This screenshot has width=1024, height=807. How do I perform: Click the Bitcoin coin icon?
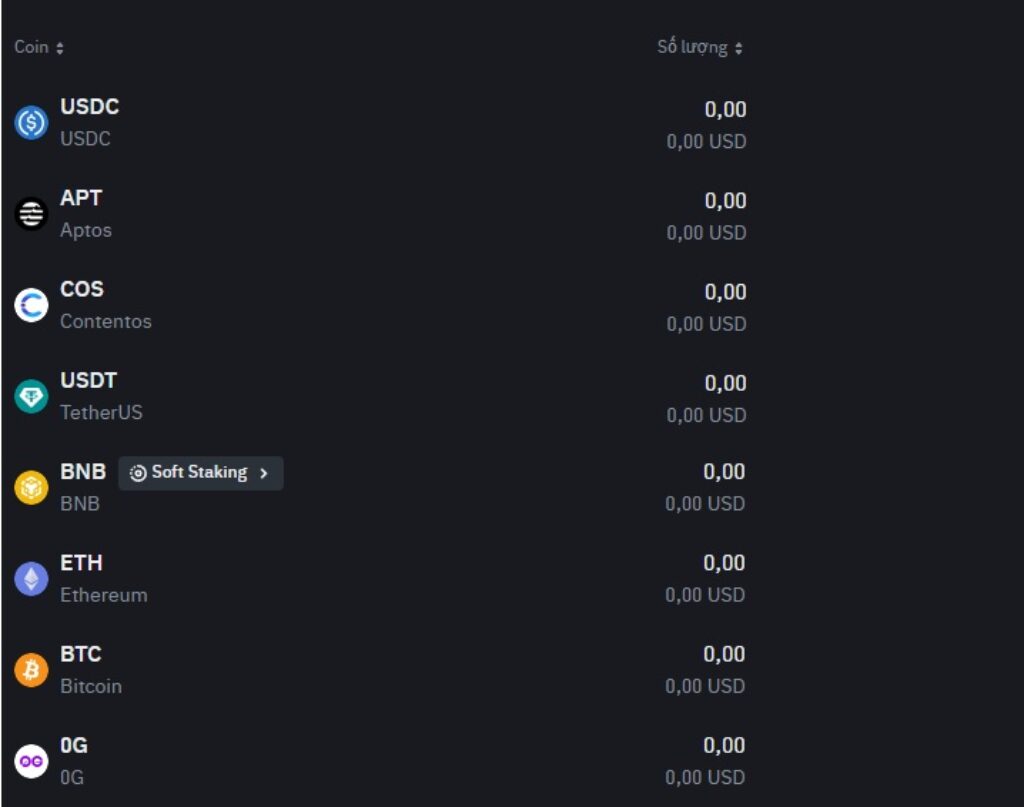pyautogui.click(x=31, y=670)
